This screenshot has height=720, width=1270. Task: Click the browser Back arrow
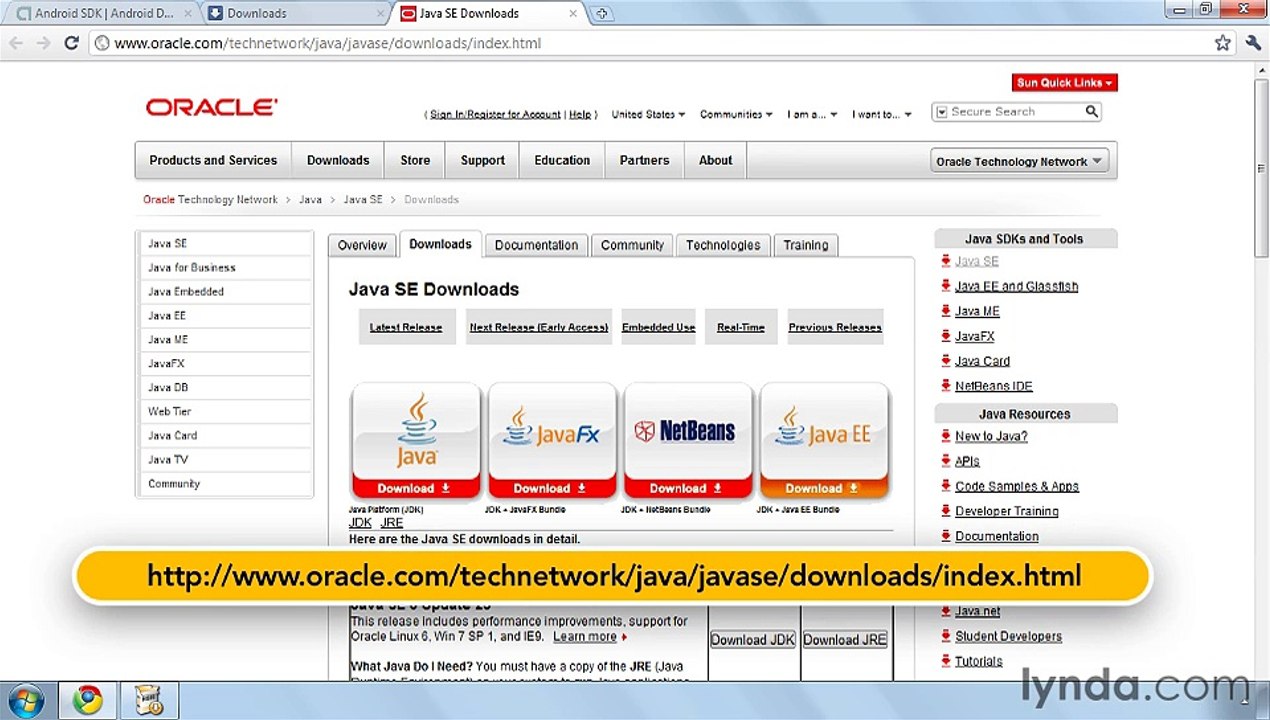point(16,43)
